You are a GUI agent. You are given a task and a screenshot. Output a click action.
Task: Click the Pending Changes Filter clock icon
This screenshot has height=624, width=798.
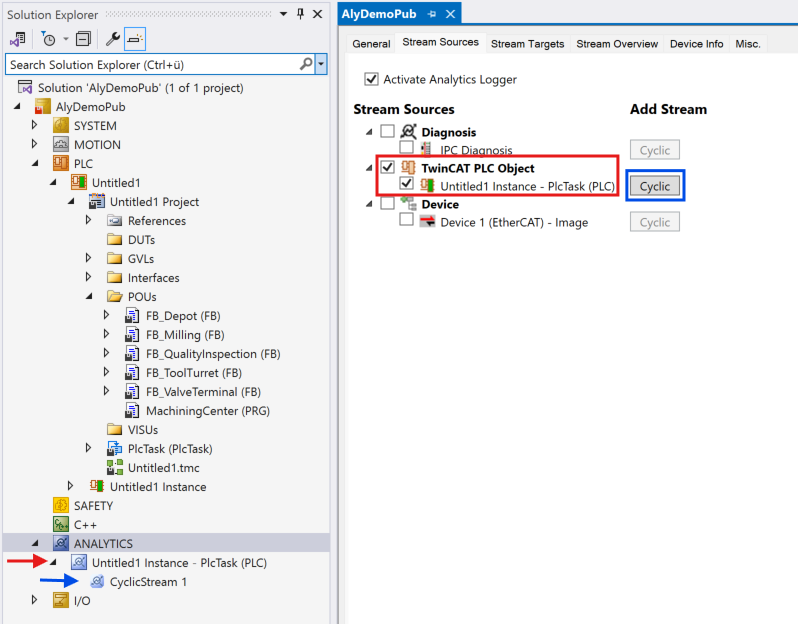click(x=48, y=39)
